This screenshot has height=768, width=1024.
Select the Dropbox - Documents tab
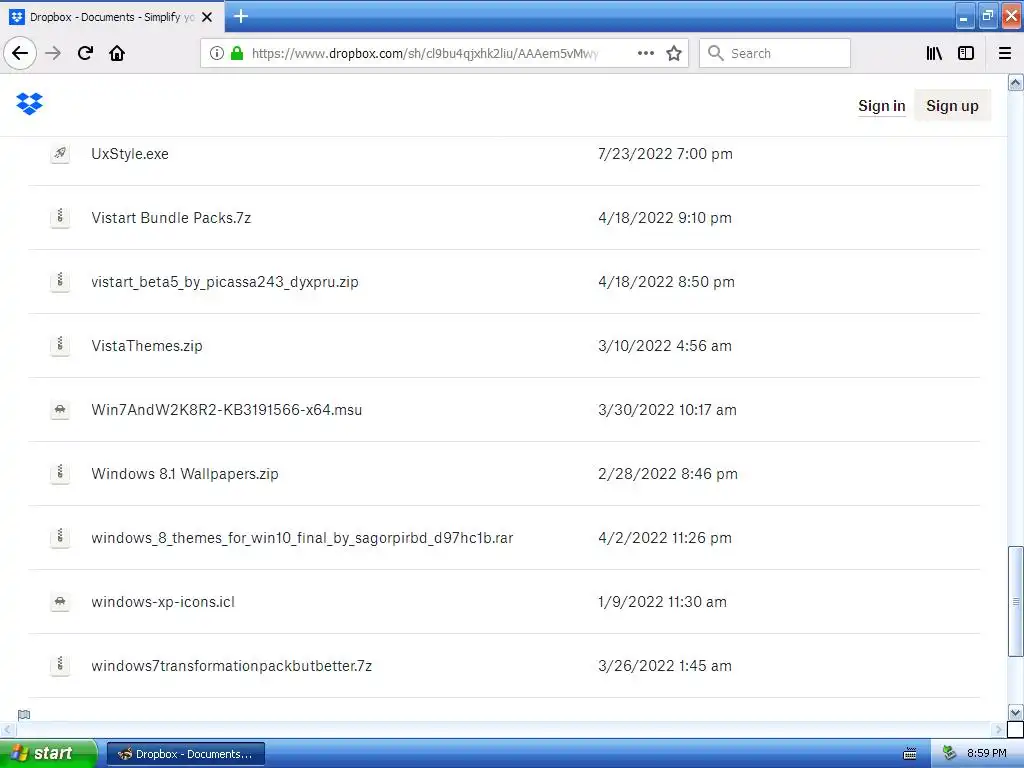click(x=112, y=17)
